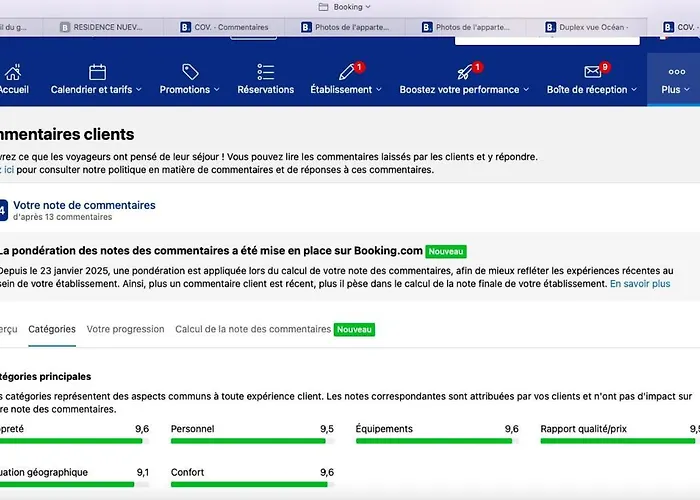700x500 pixels.
Task: Open the Votre note de commentaires link
Action: [84, 205]
